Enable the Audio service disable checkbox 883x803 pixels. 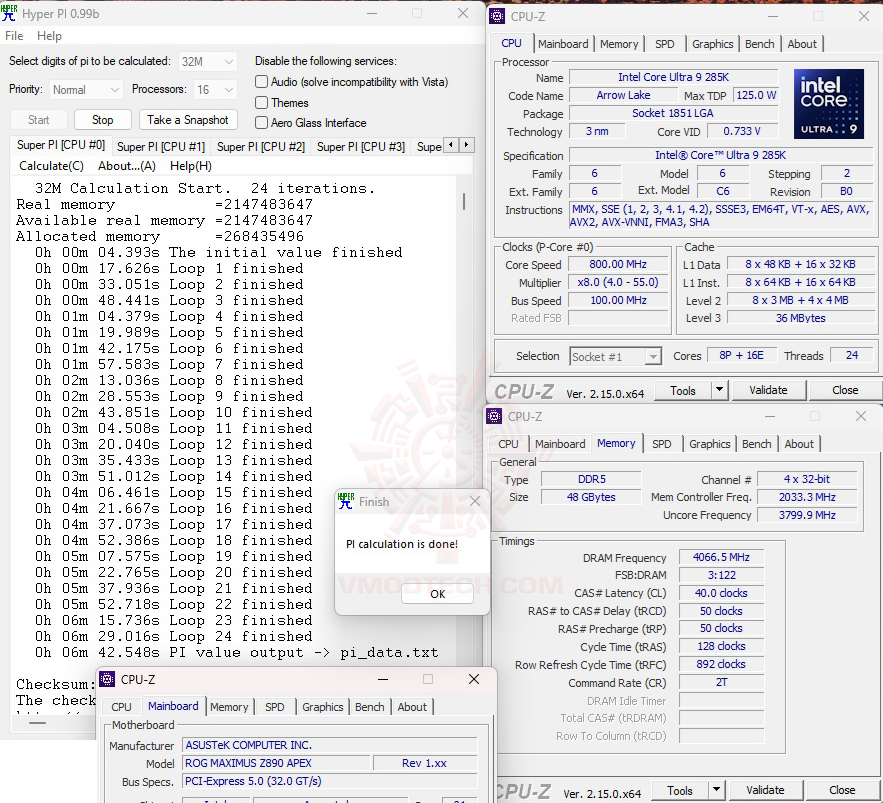(x=259, y=81)
